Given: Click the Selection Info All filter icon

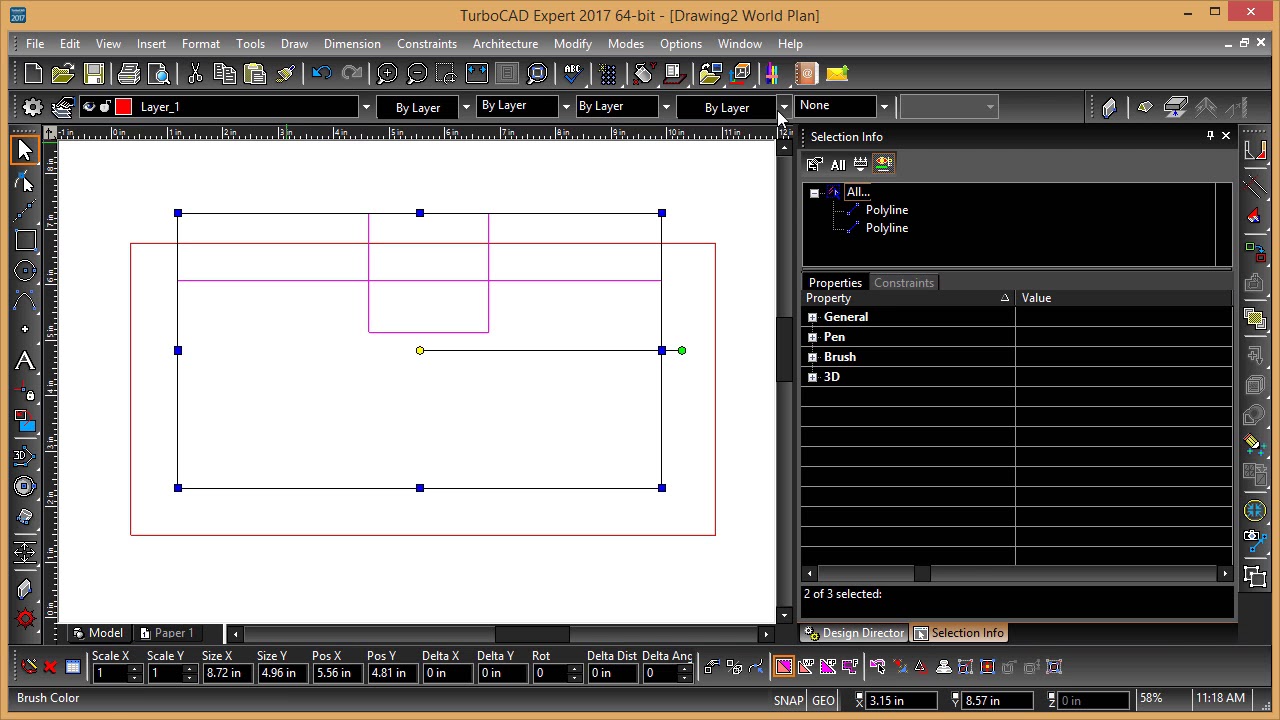Looking at the screenshot, I should pos(838,164).
